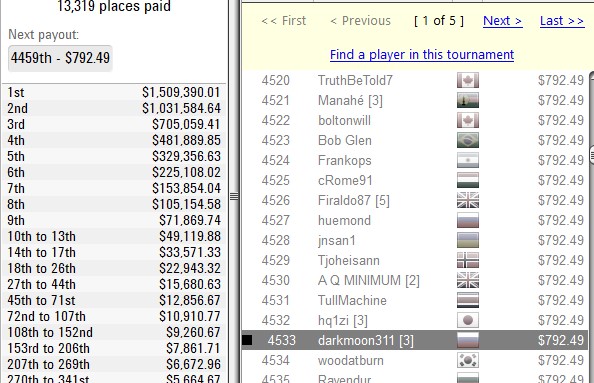Click the UK flag beside A Q MINIMUM
Image resolution: width=594 pixels, height=383 pixels.
[x=468, y=280]
